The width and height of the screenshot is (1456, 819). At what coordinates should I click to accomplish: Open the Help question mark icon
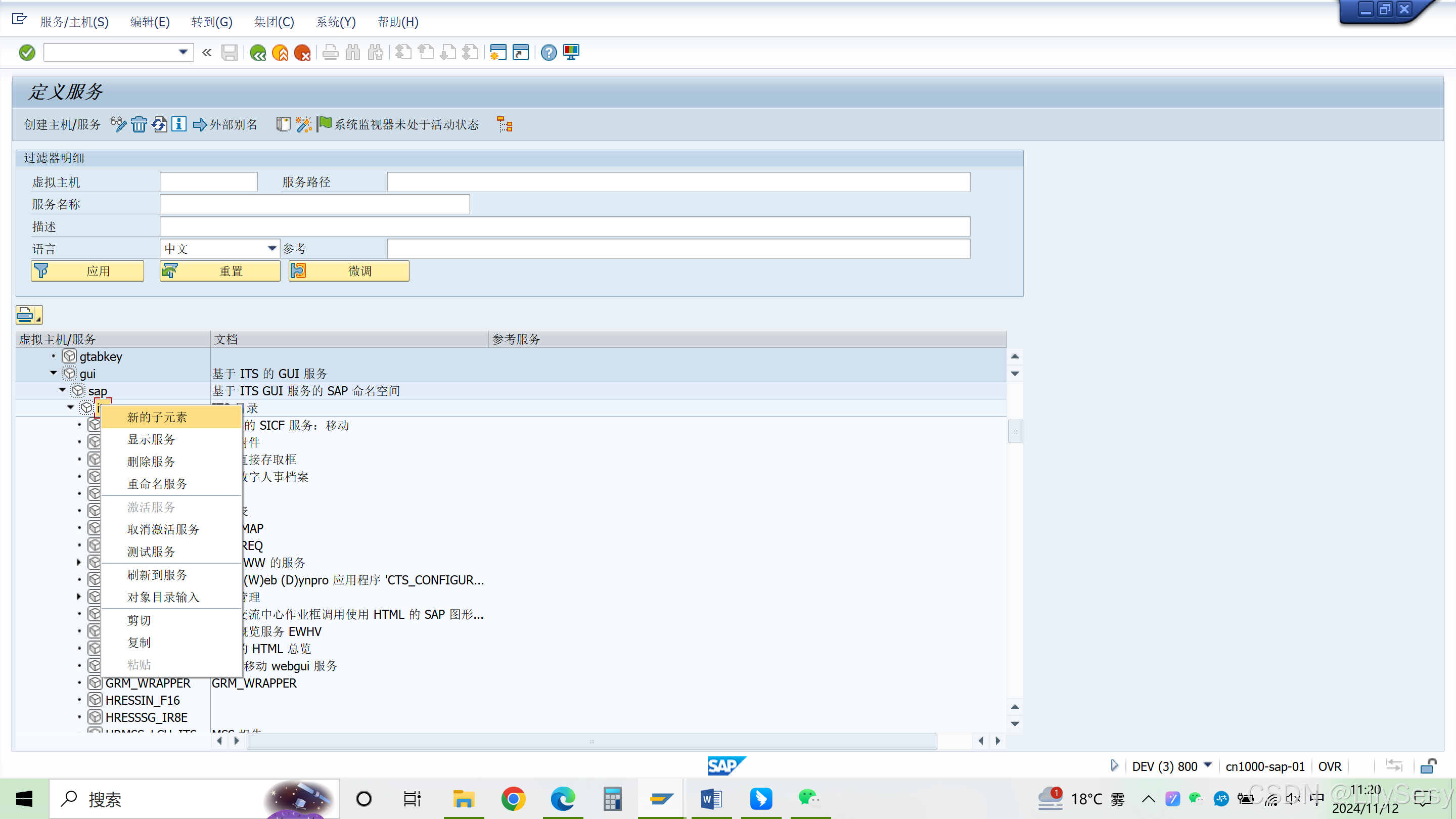point(548,53)
